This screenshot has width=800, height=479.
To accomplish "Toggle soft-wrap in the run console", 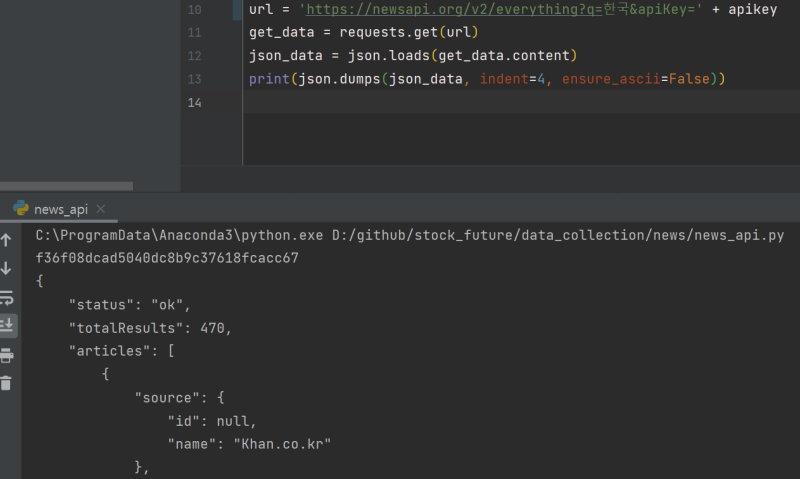I will pos(6,297).
